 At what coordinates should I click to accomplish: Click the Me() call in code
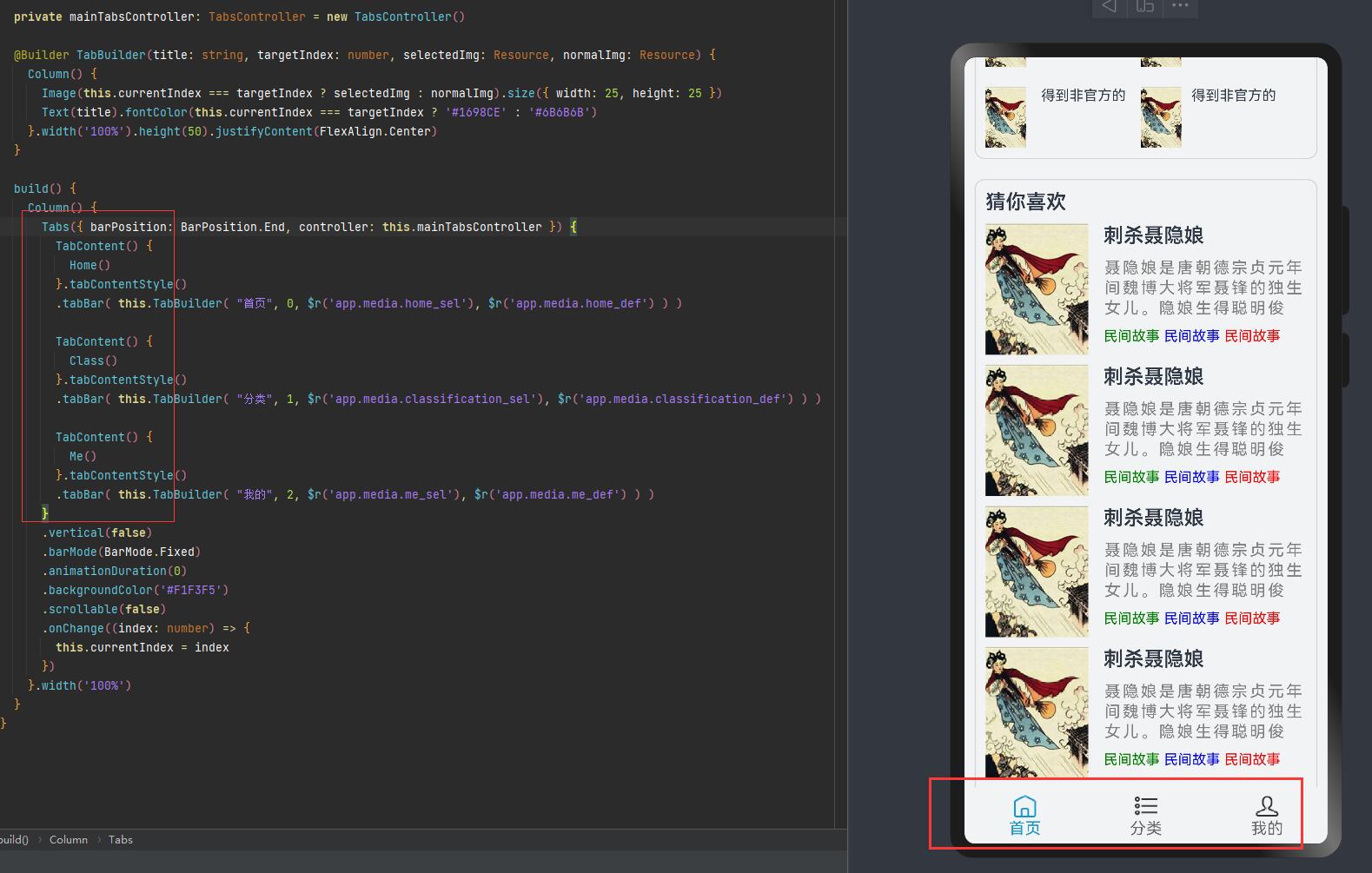click(83, 456)
